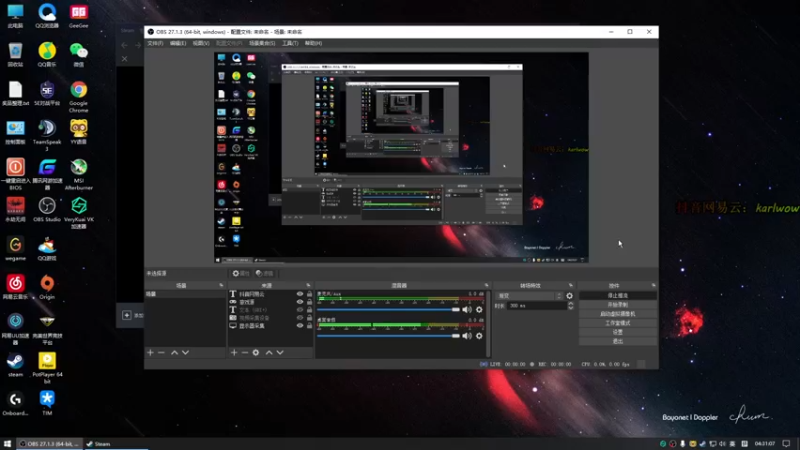This screenshot has height=450, width=800.
Task: Open 编辑(E) menu
Action: tap(178, 43)
